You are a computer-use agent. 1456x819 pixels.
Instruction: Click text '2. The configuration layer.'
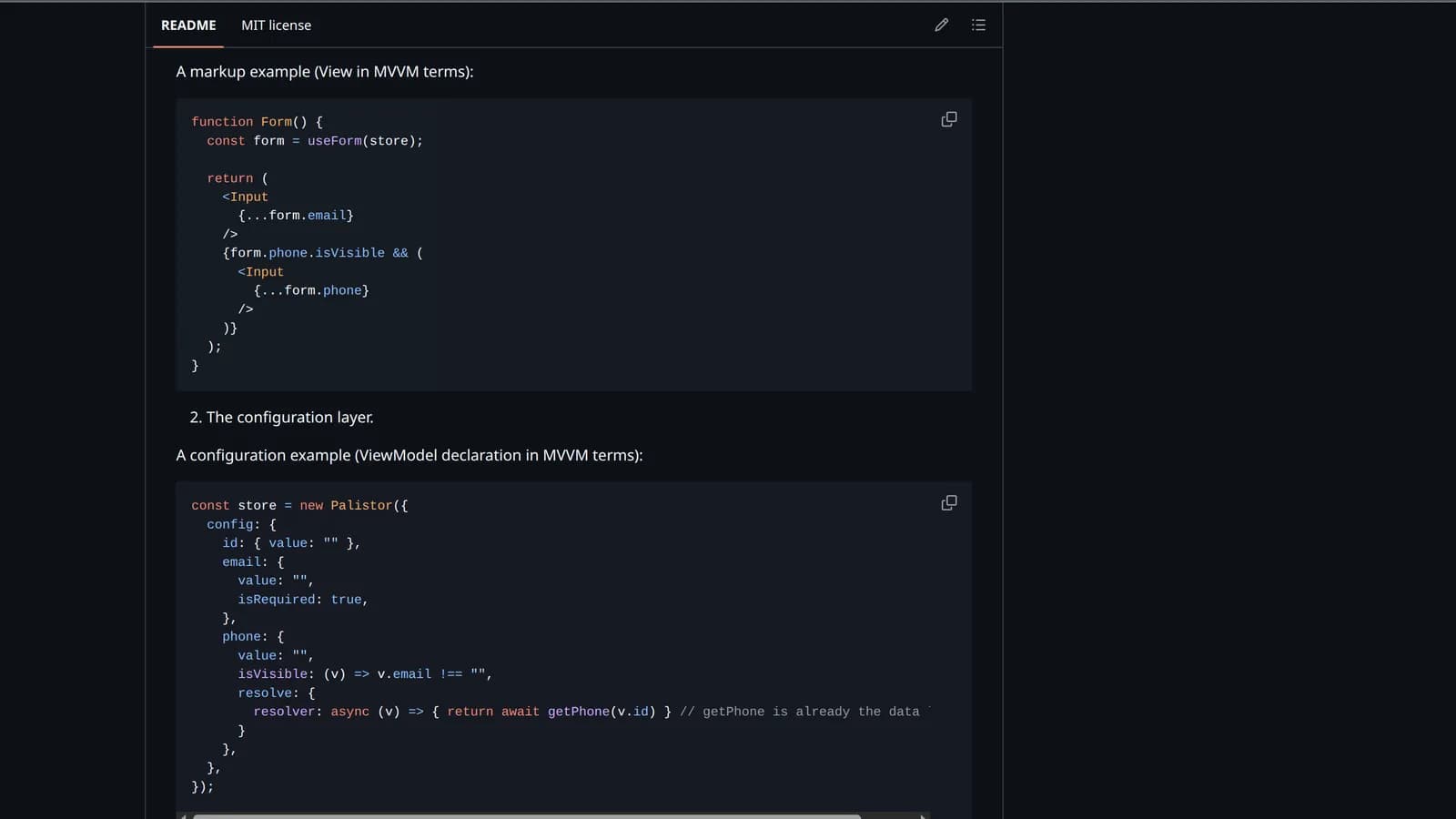pyautogui.click(x=281, y=418)
